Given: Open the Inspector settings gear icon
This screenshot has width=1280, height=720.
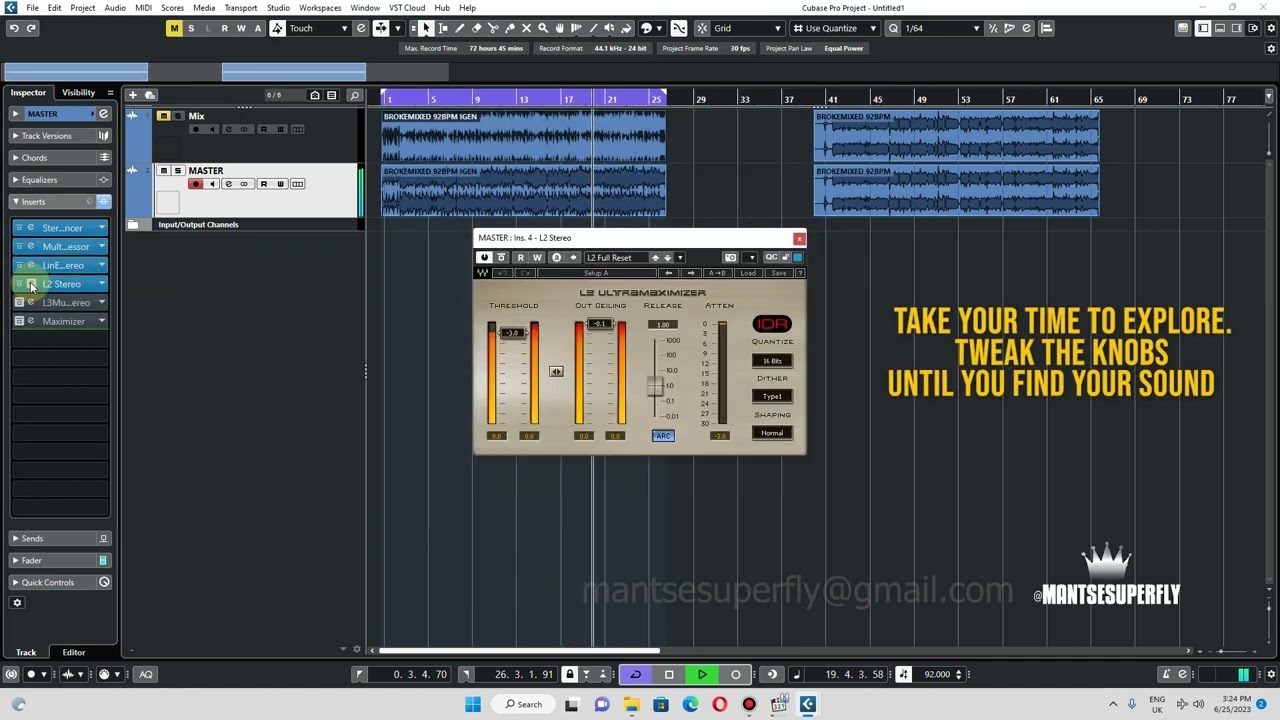Looking at the screenshot, I should click(17, 602).
